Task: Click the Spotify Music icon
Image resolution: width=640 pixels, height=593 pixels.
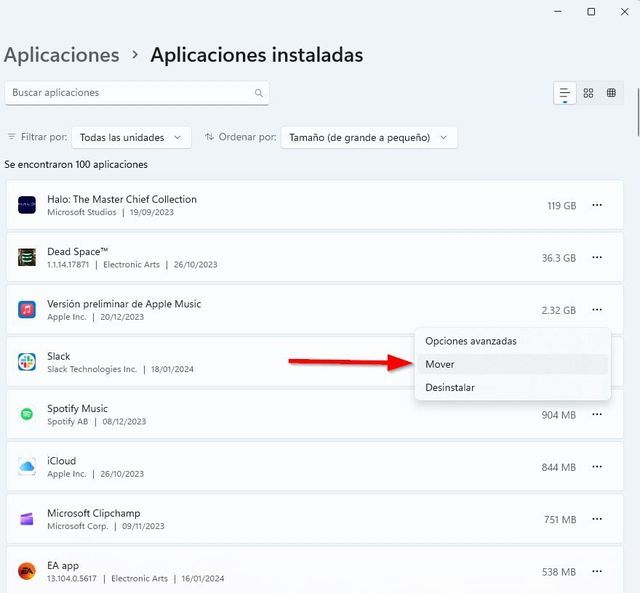Action: 27,415
